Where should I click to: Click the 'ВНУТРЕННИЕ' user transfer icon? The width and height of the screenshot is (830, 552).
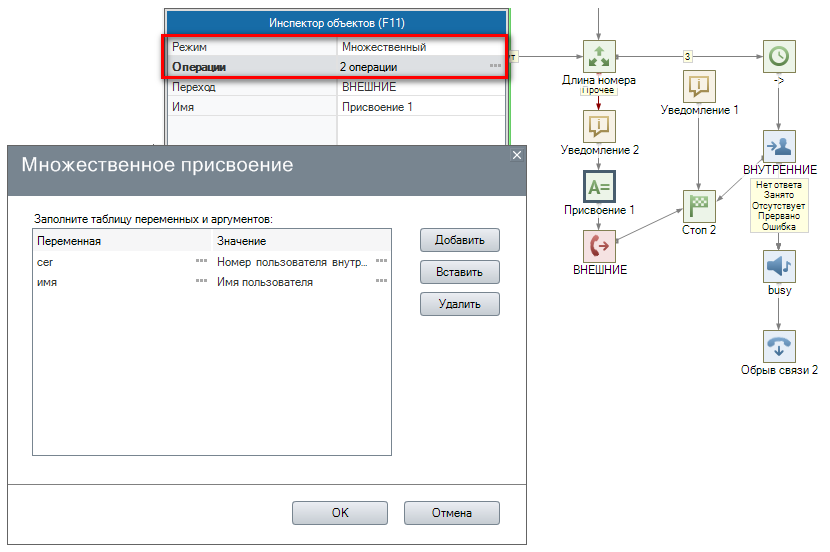779,146
